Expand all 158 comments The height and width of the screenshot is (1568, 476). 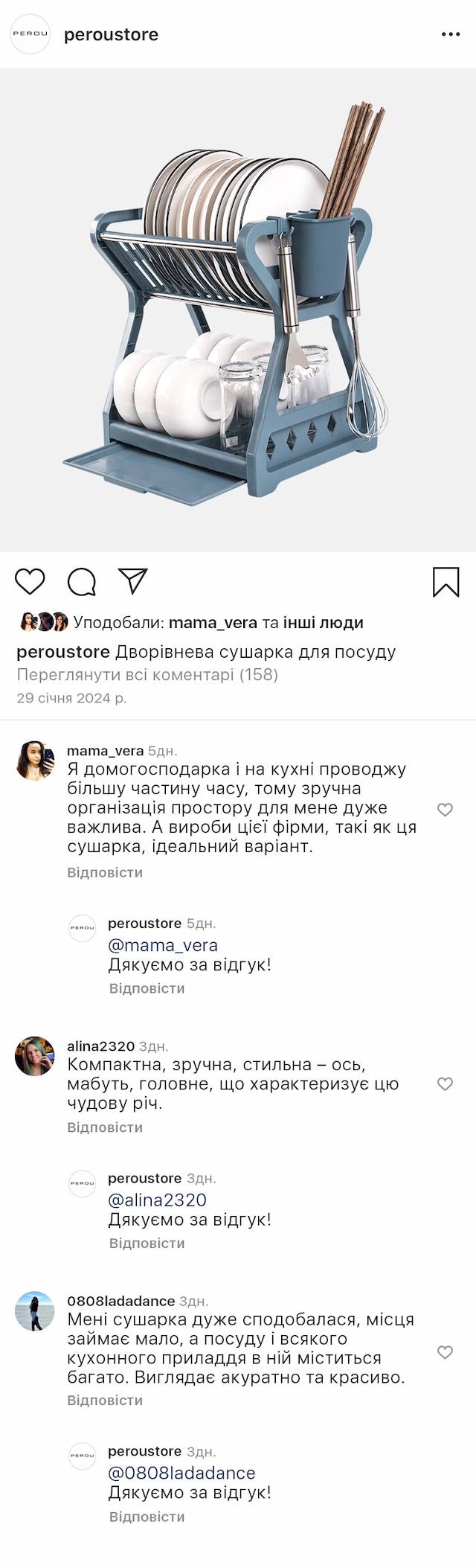click(x=147, y=675)
